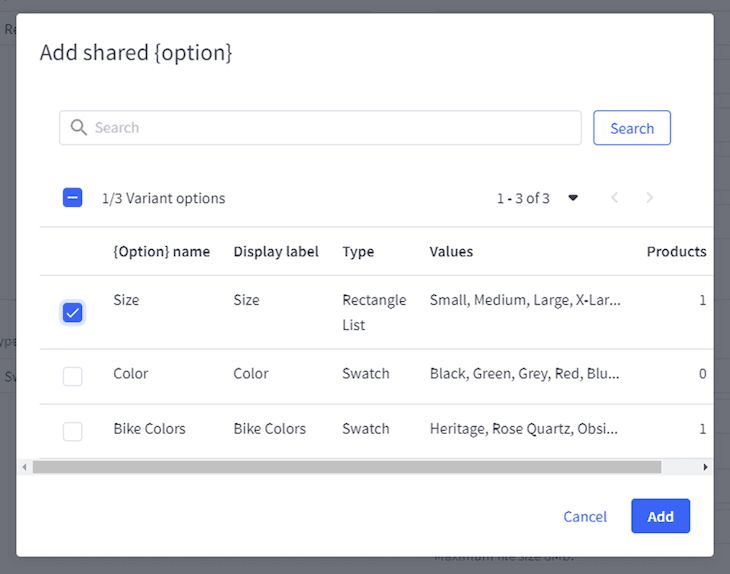This screenshot has height=574, width=730.
Task: Go to next page chevron
Action: (649, 198)
